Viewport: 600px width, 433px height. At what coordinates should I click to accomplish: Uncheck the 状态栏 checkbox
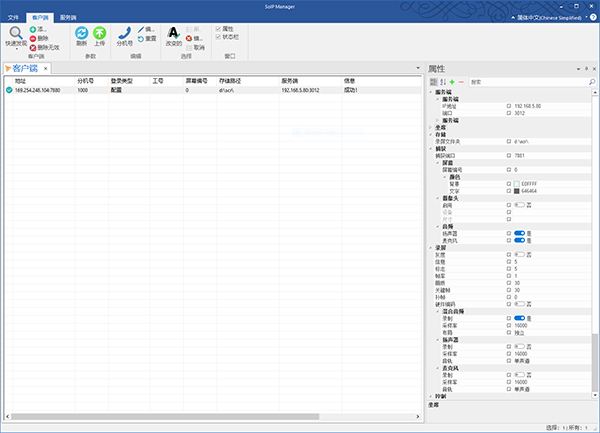point(218,38)
